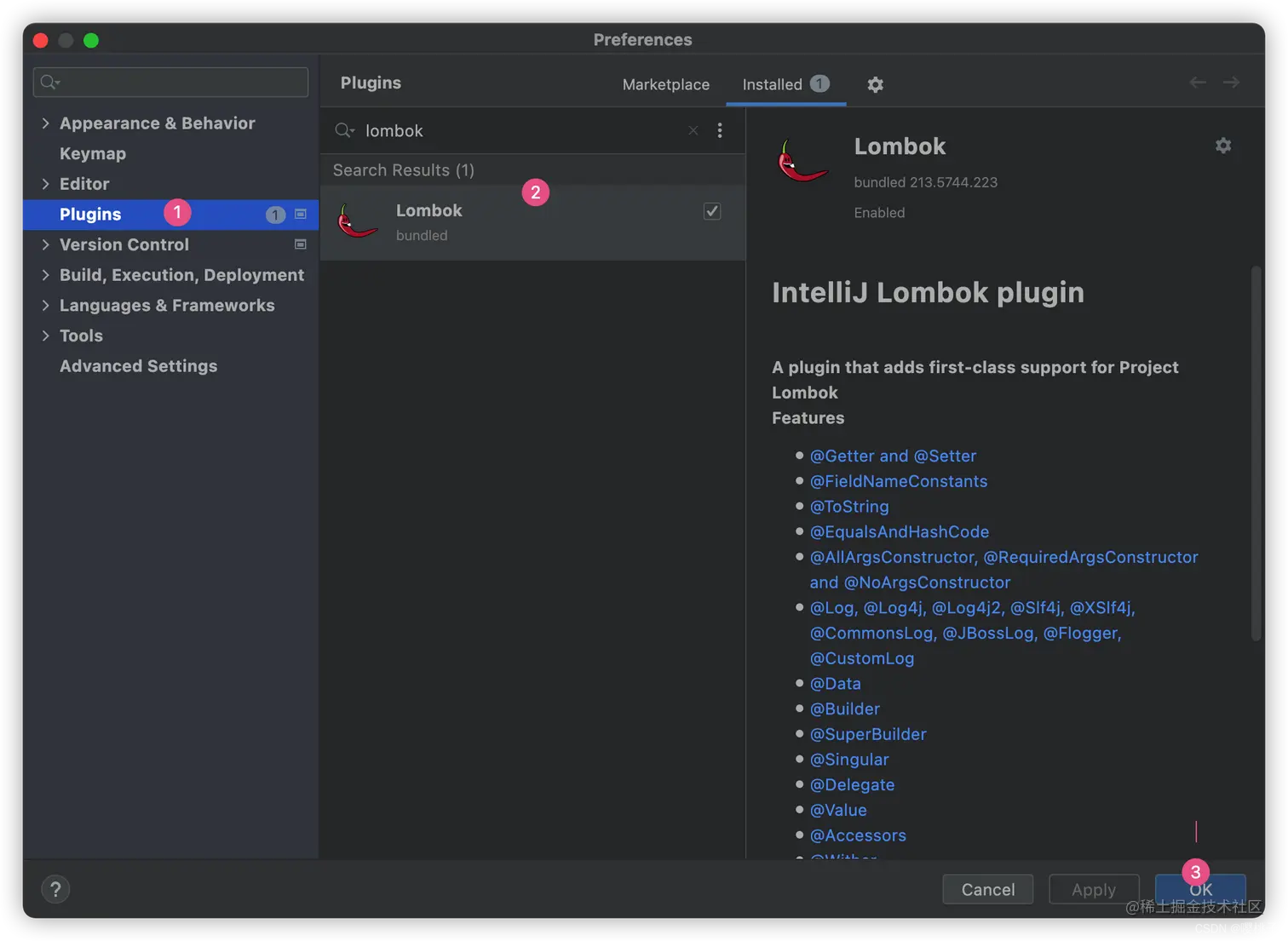Open the @FieldNameConstants link
The image size is (1288, 941).
click(899, 481)
